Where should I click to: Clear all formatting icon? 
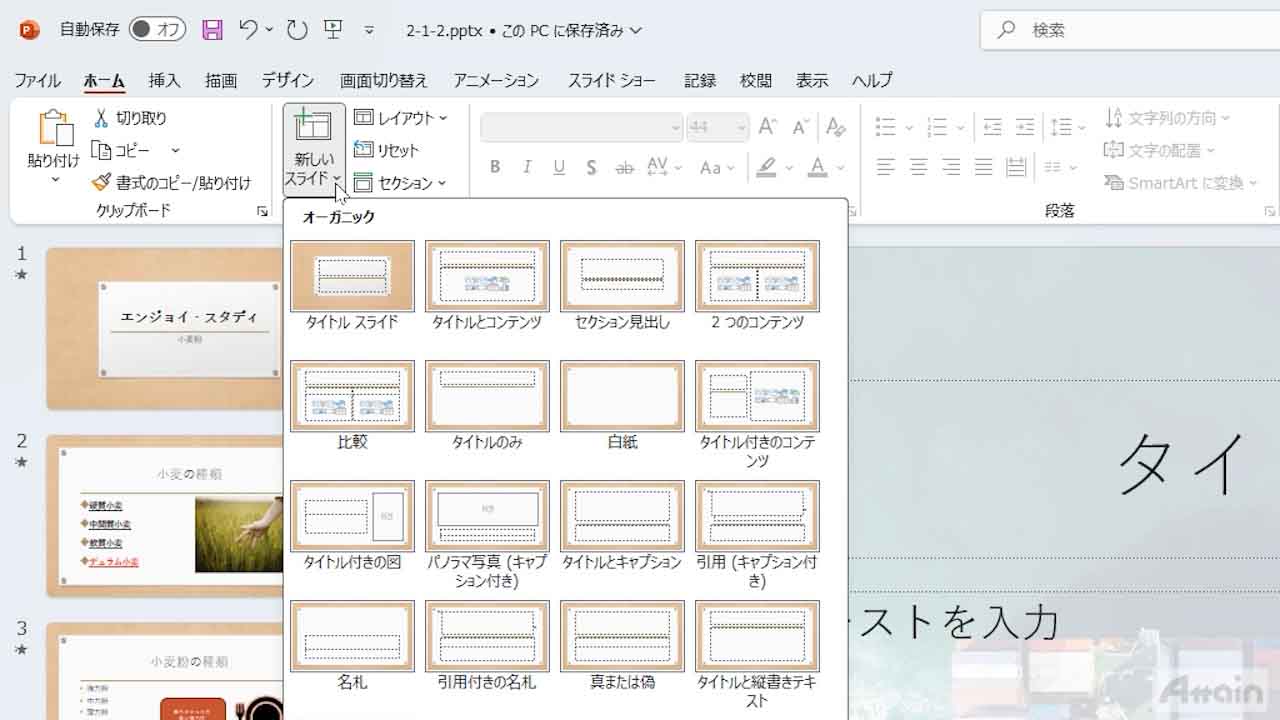(835, 127)
